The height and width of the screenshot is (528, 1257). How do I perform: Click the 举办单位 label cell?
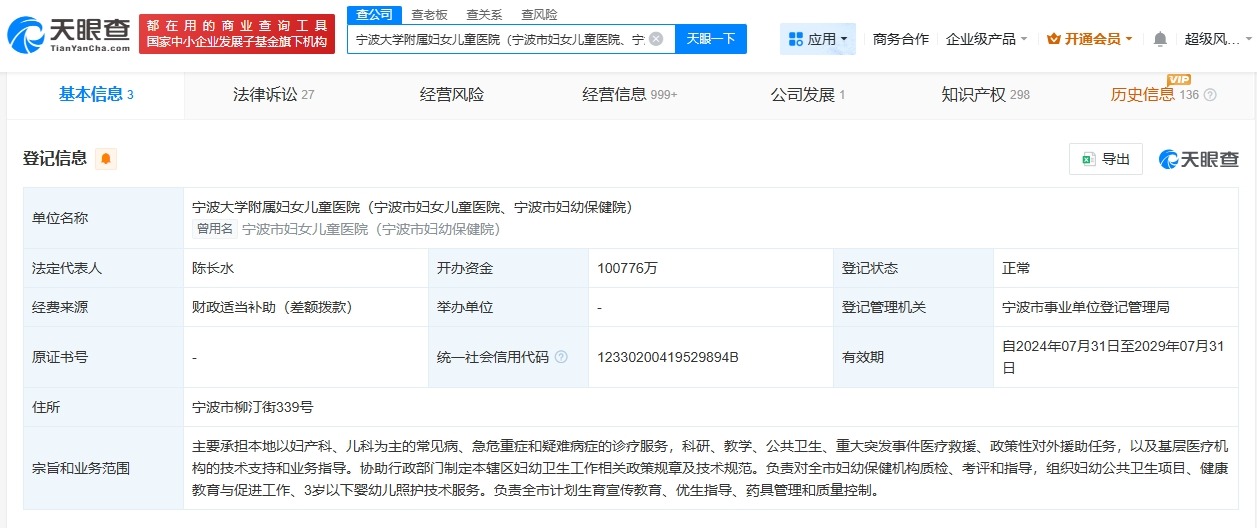coord(508,307)
